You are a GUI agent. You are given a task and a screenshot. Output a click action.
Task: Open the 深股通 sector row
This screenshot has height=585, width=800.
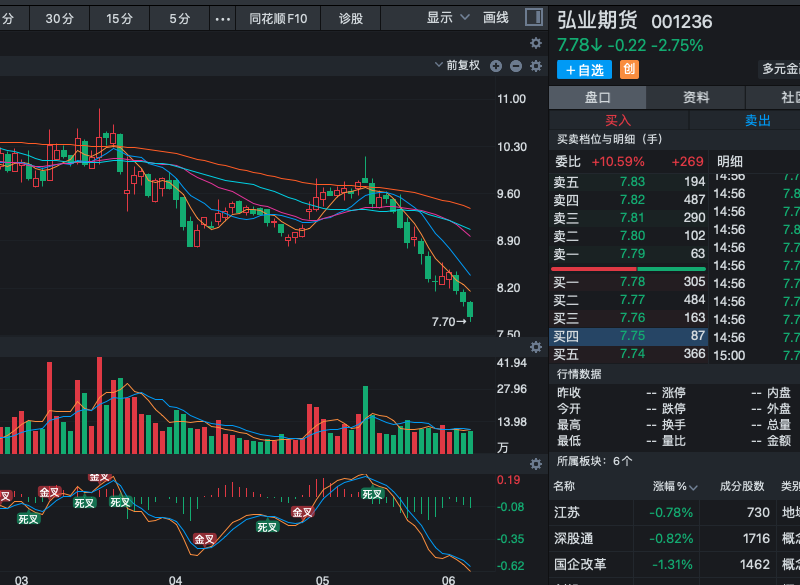(674, 539)
